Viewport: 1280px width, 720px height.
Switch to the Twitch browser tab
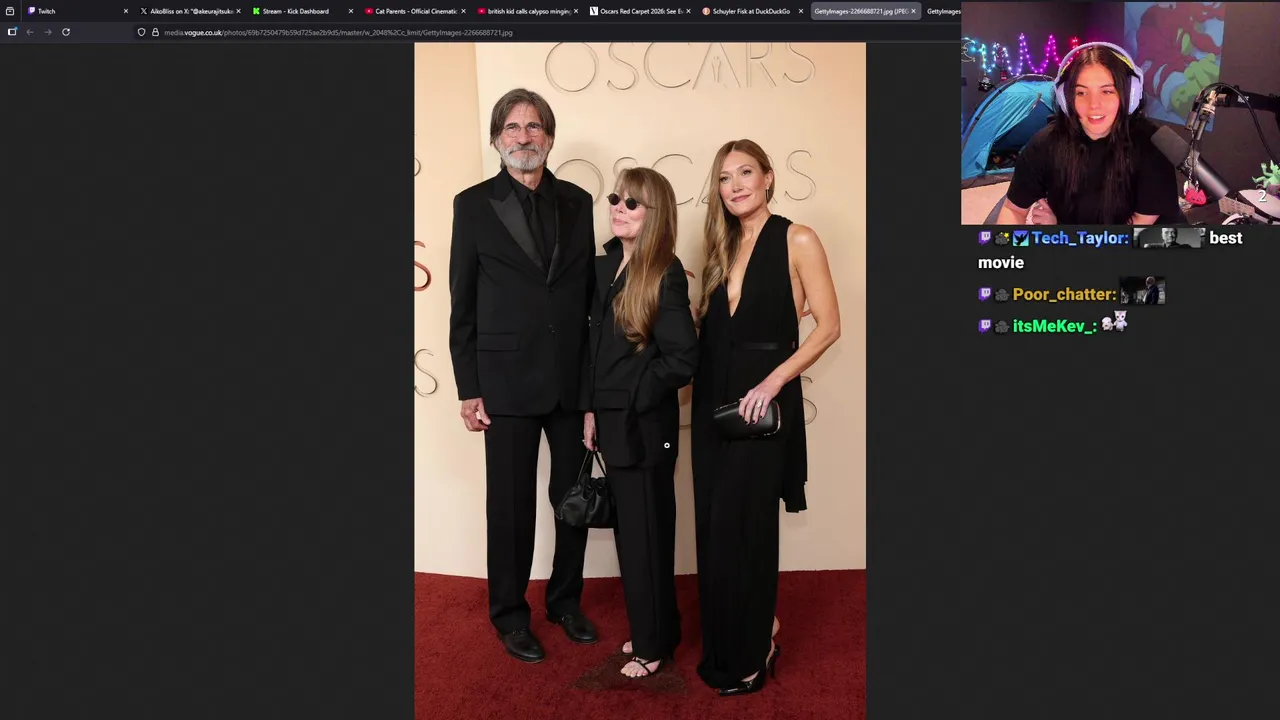coord(76,11)
